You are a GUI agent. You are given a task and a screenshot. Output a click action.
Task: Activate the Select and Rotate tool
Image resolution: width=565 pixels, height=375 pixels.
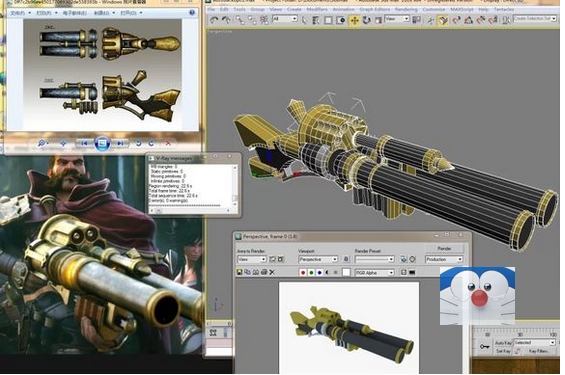366,21
